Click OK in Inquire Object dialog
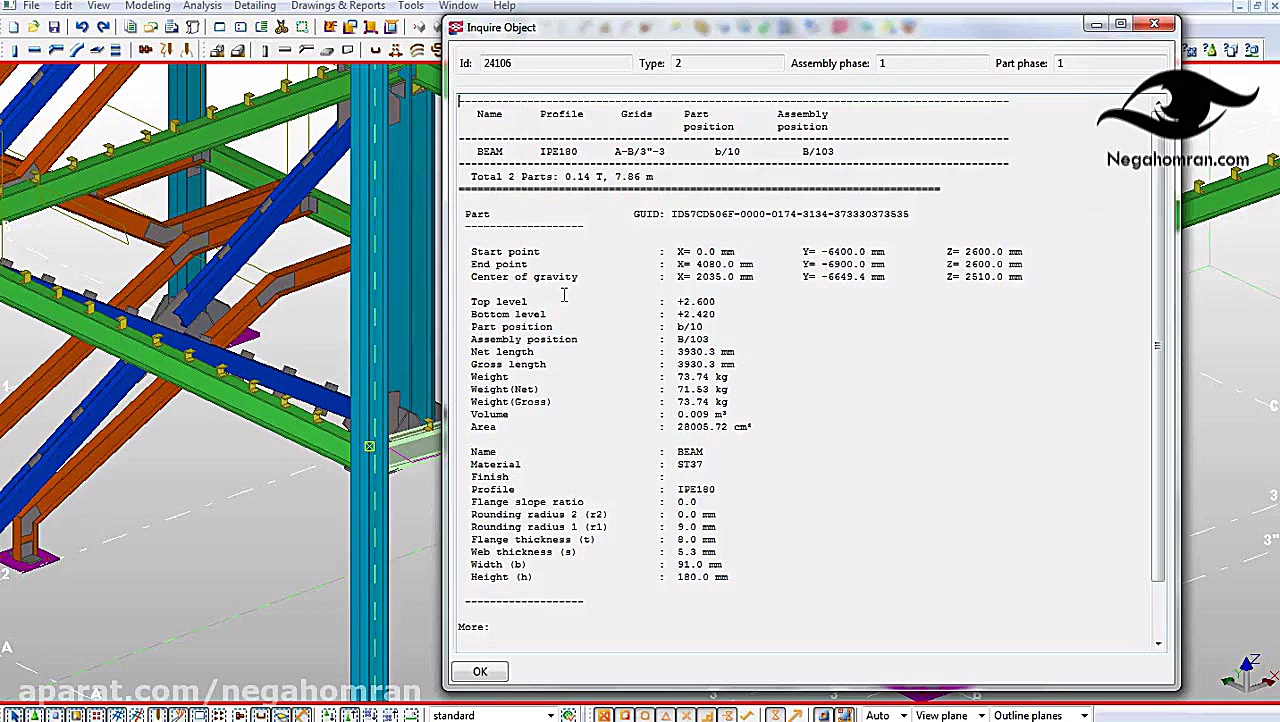1280x722 pixels. (480, 672)
